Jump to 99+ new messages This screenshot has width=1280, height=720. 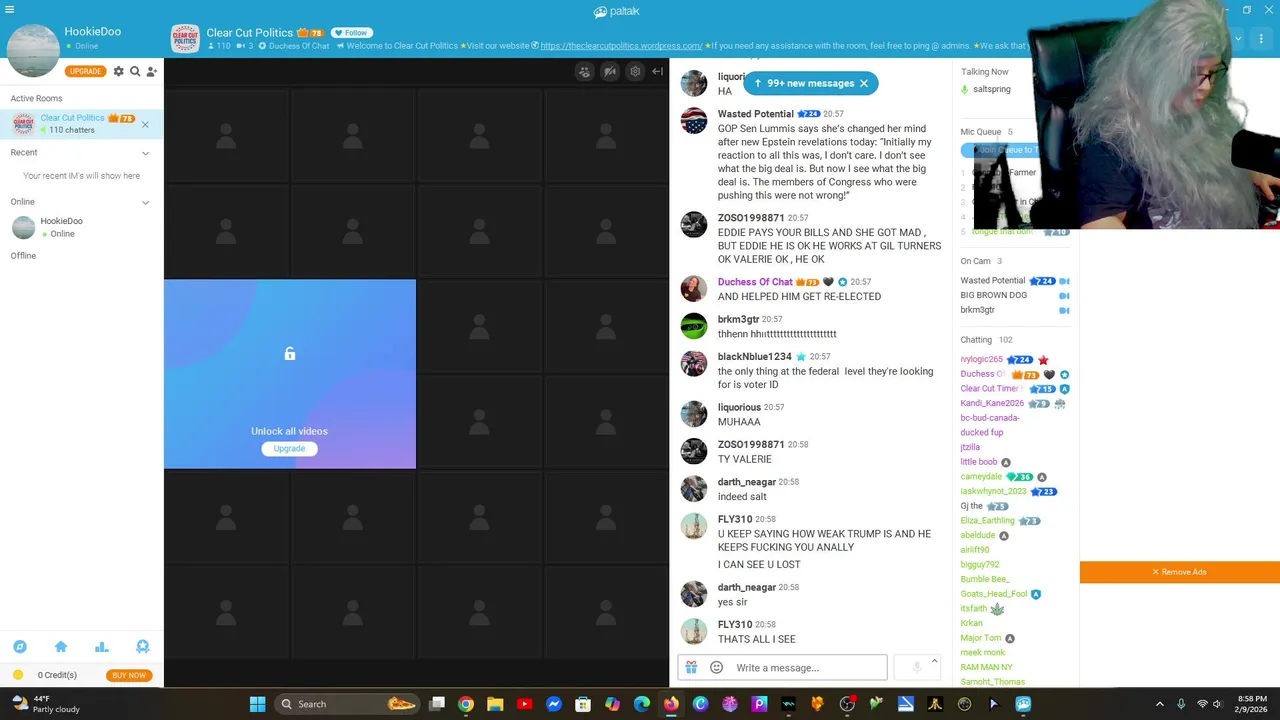(x=803, y=84)
